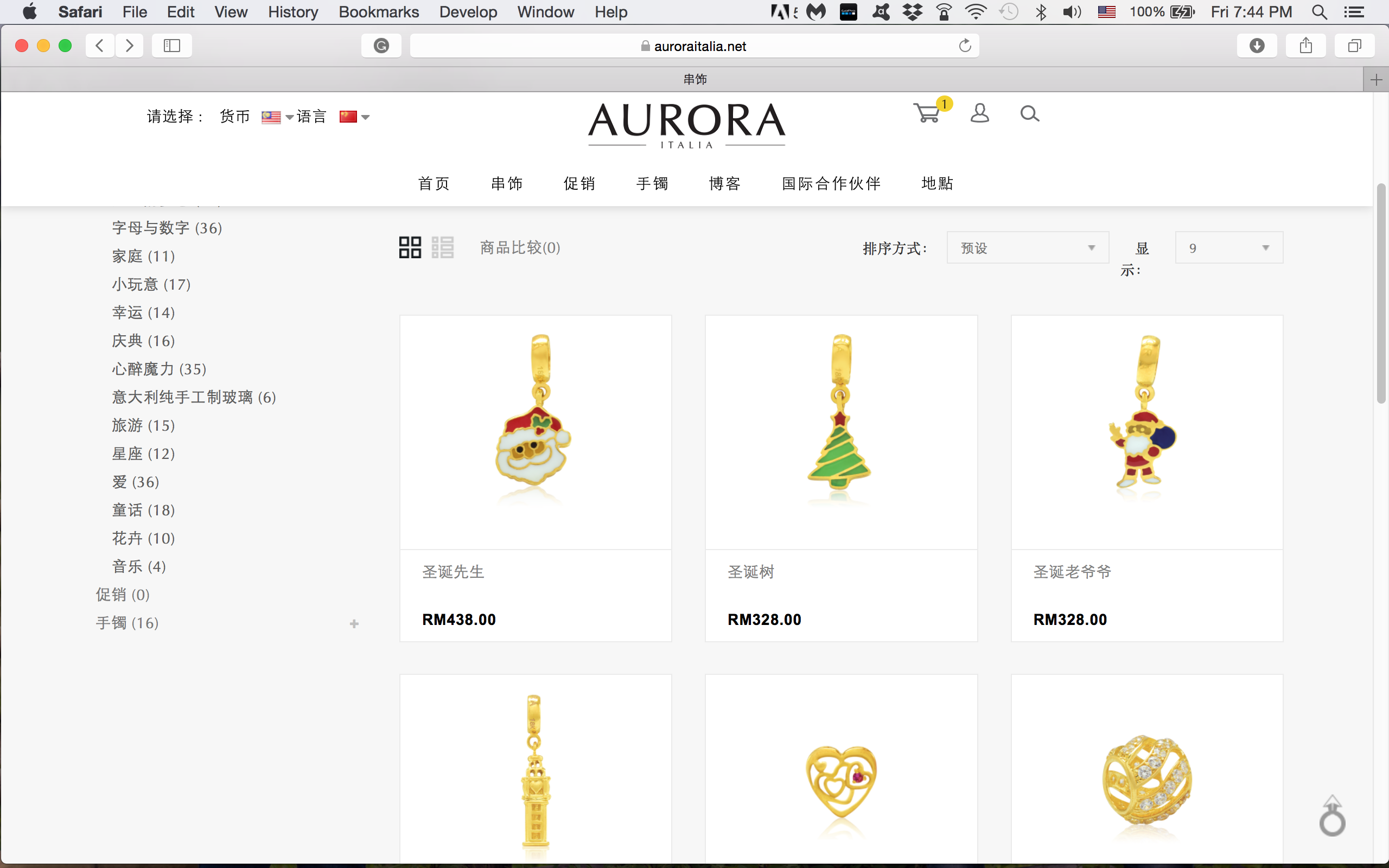Click the Dropbox menu bar icon
This screenshot has width=1389, height=868.
(912, 11)
